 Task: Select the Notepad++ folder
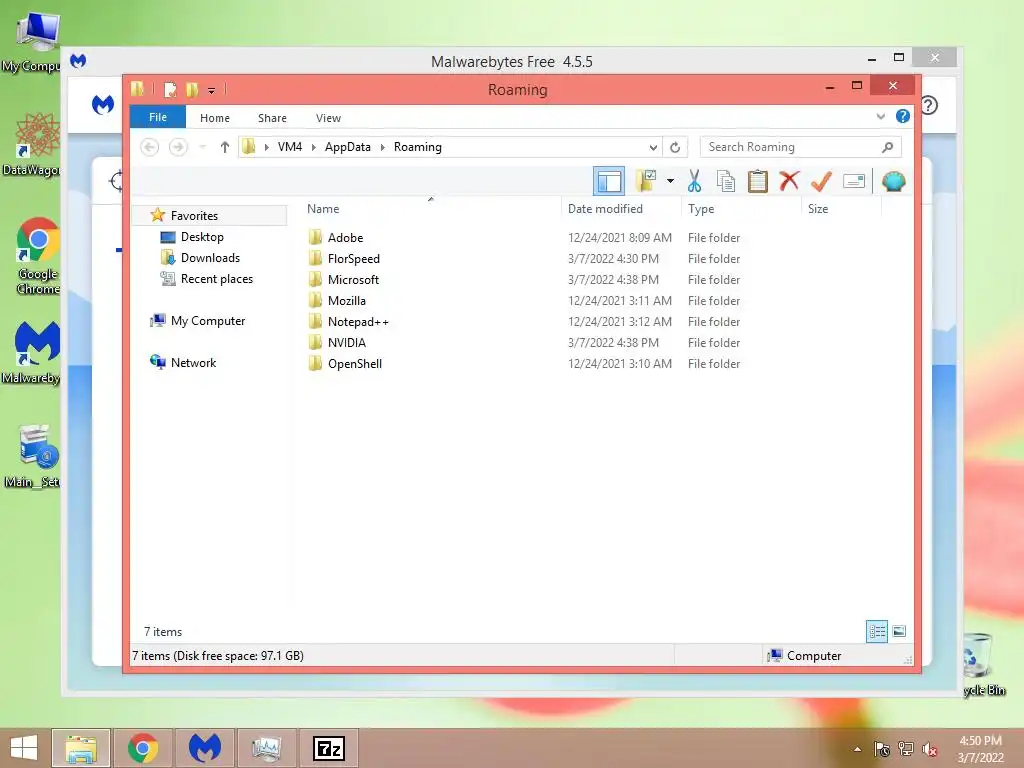click(358, 321)
